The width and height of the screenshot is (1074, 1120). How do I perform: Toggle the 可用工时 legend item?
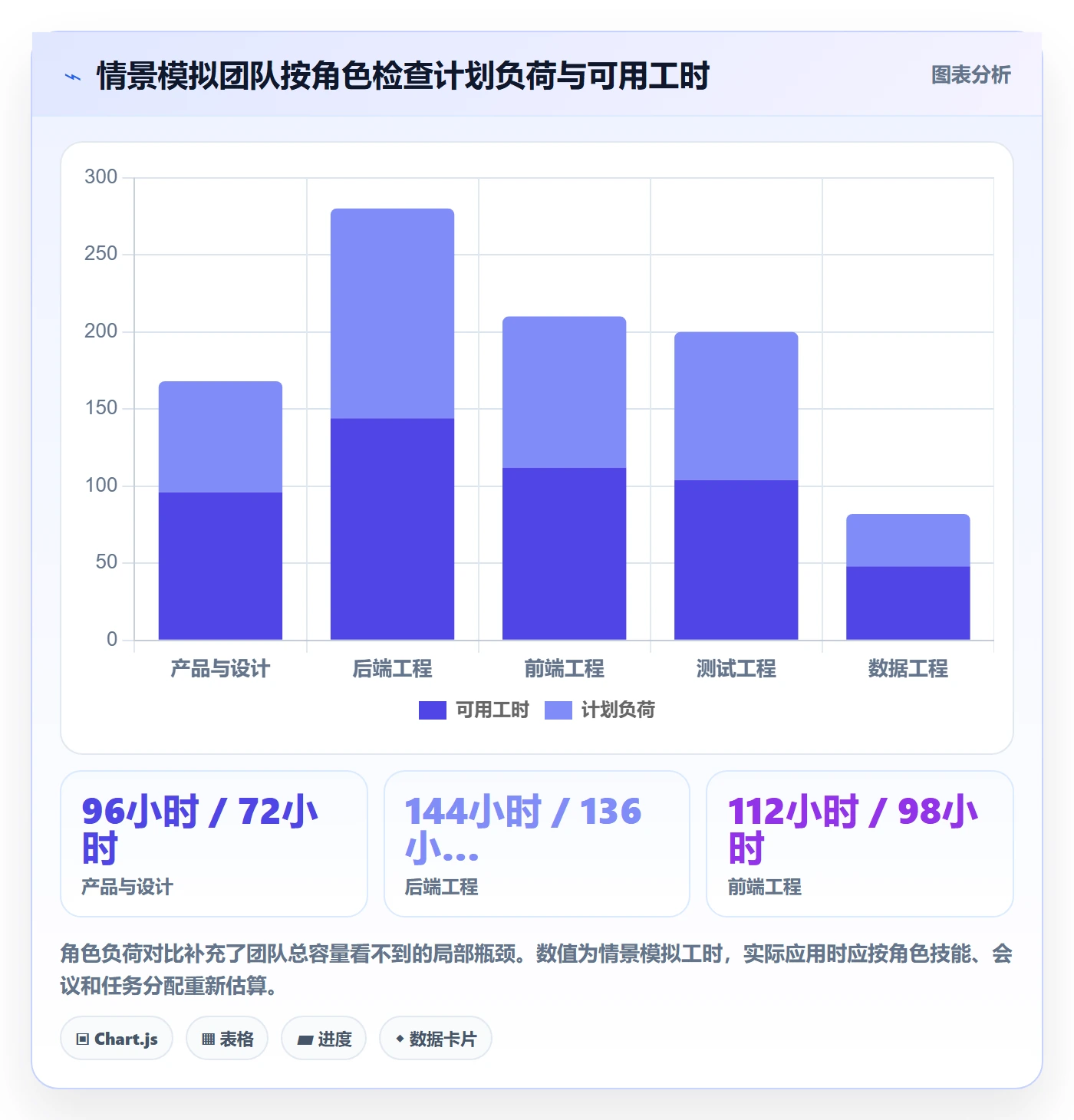474,710
